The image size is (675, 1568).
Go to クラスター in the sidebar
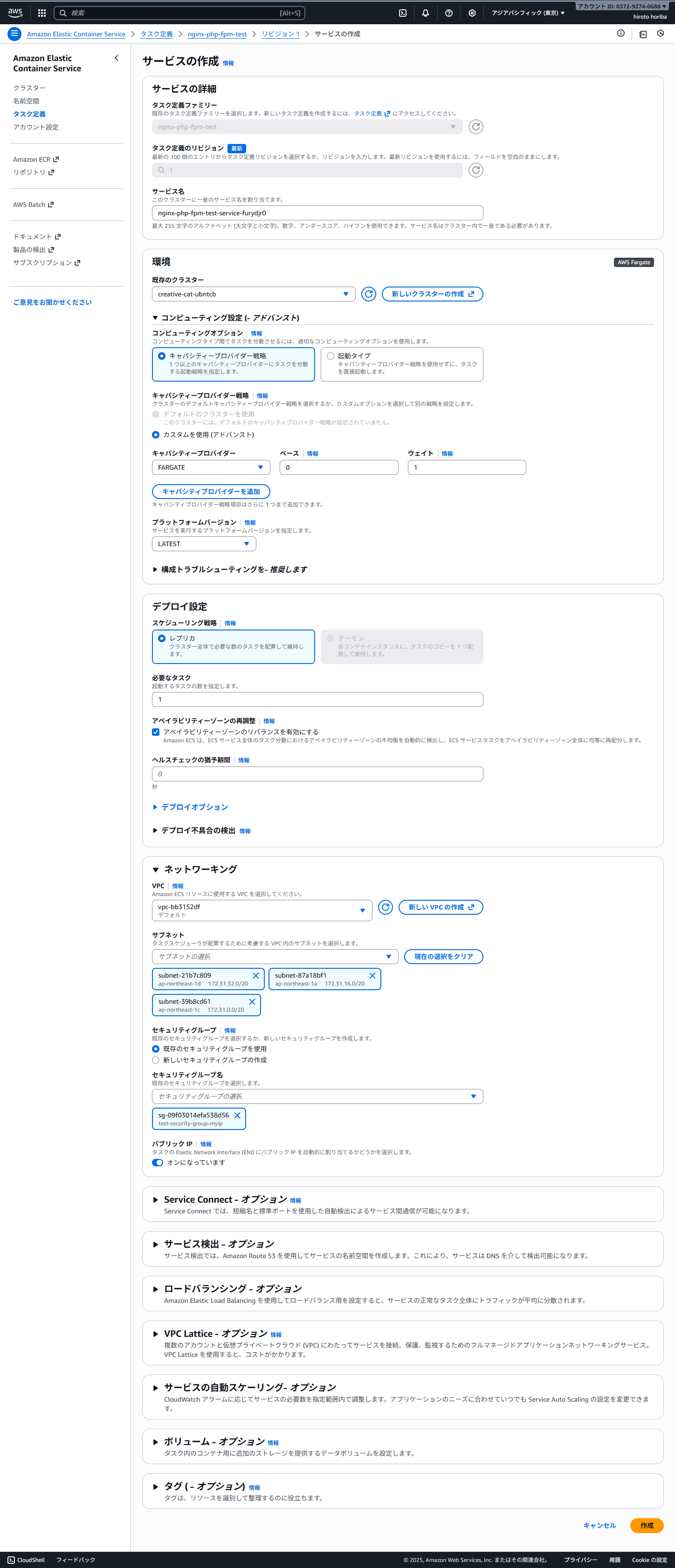click(29, 88)
